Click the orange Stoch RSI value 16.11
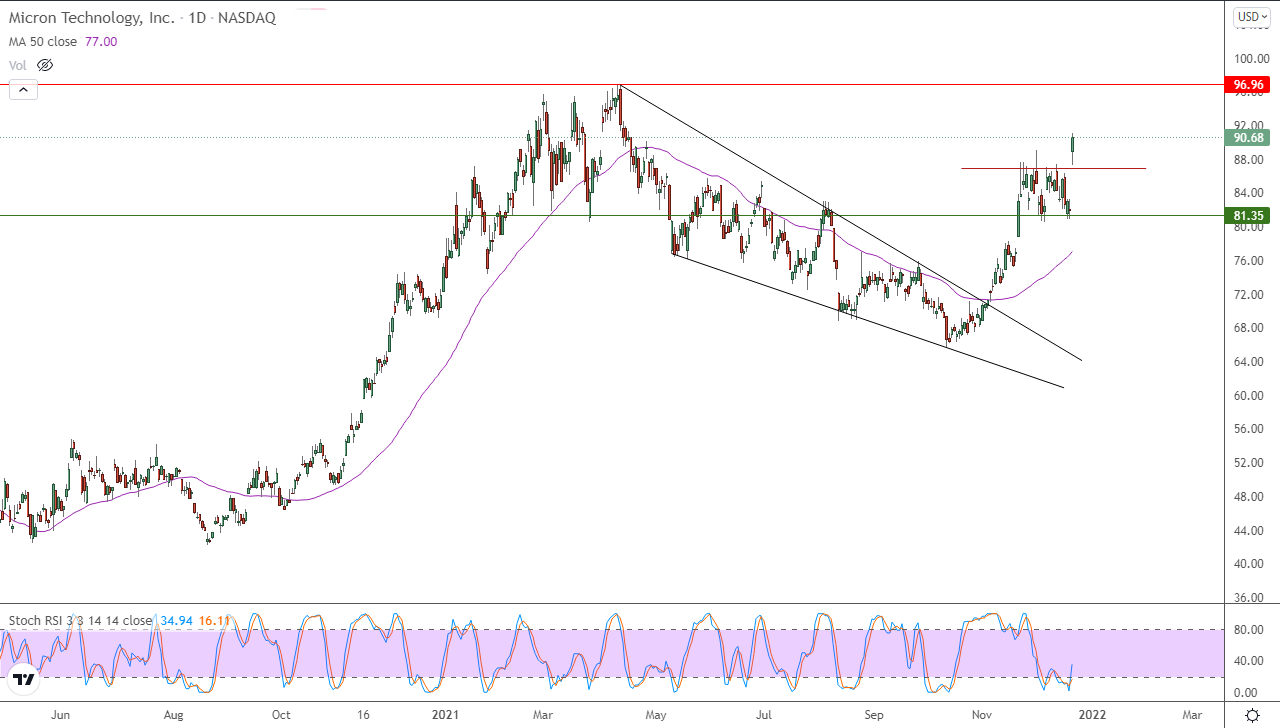The width and height of the screenshot is (1280, 728). pos(214,620)
